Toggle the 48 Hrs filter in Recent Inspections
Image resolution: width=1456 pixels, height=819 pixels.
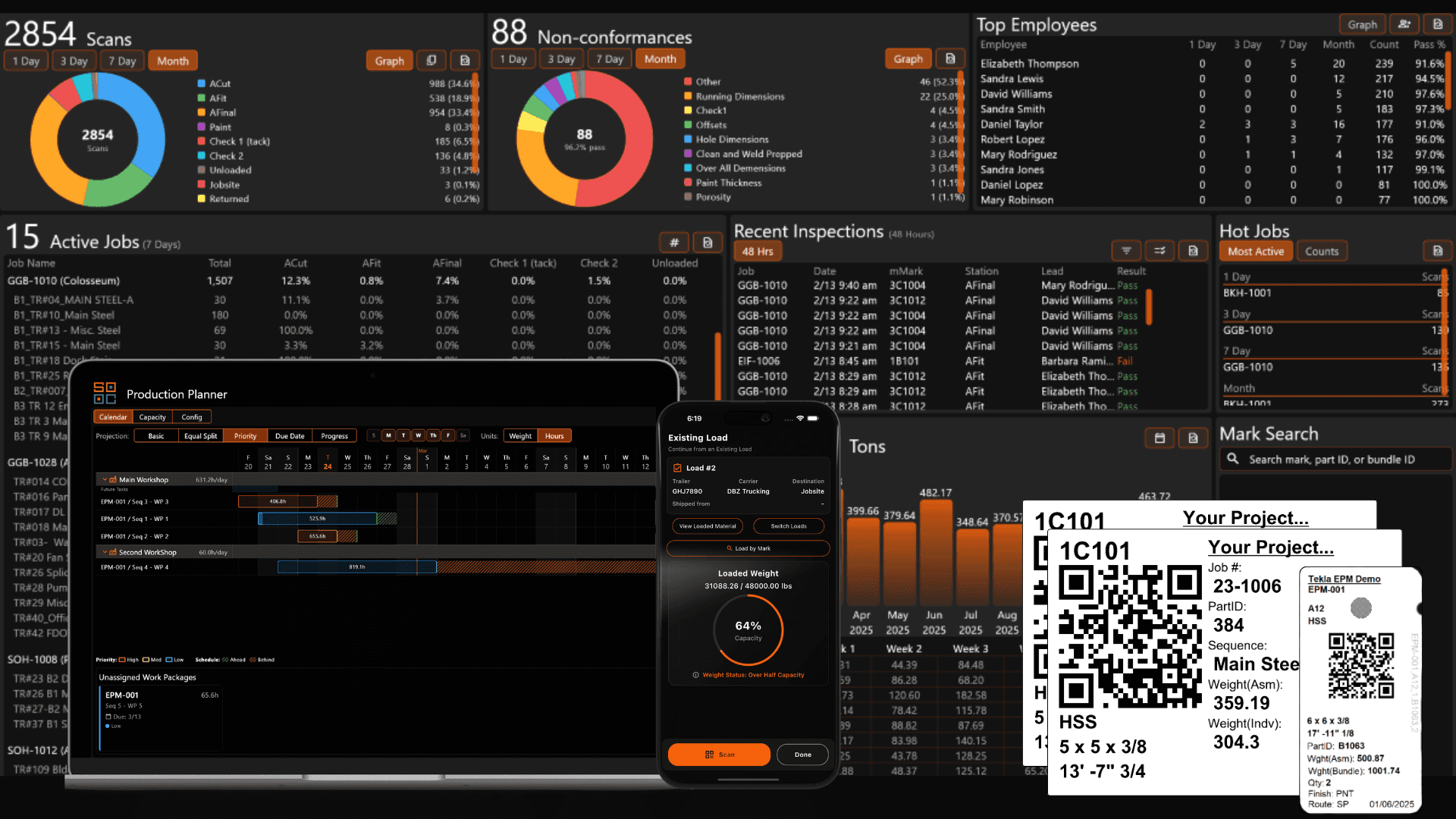(x=757, y=250)
